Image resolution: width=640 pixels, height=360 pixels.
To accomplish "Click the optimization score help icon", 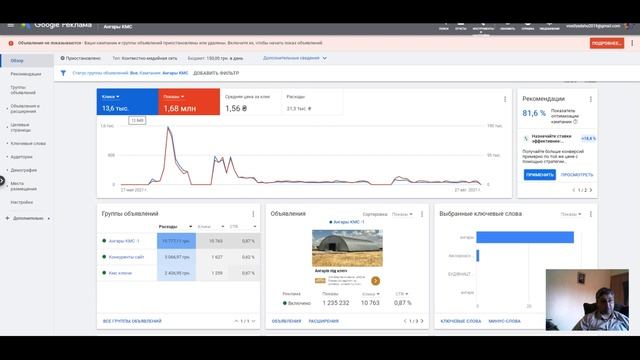I will tap(576, 122).
